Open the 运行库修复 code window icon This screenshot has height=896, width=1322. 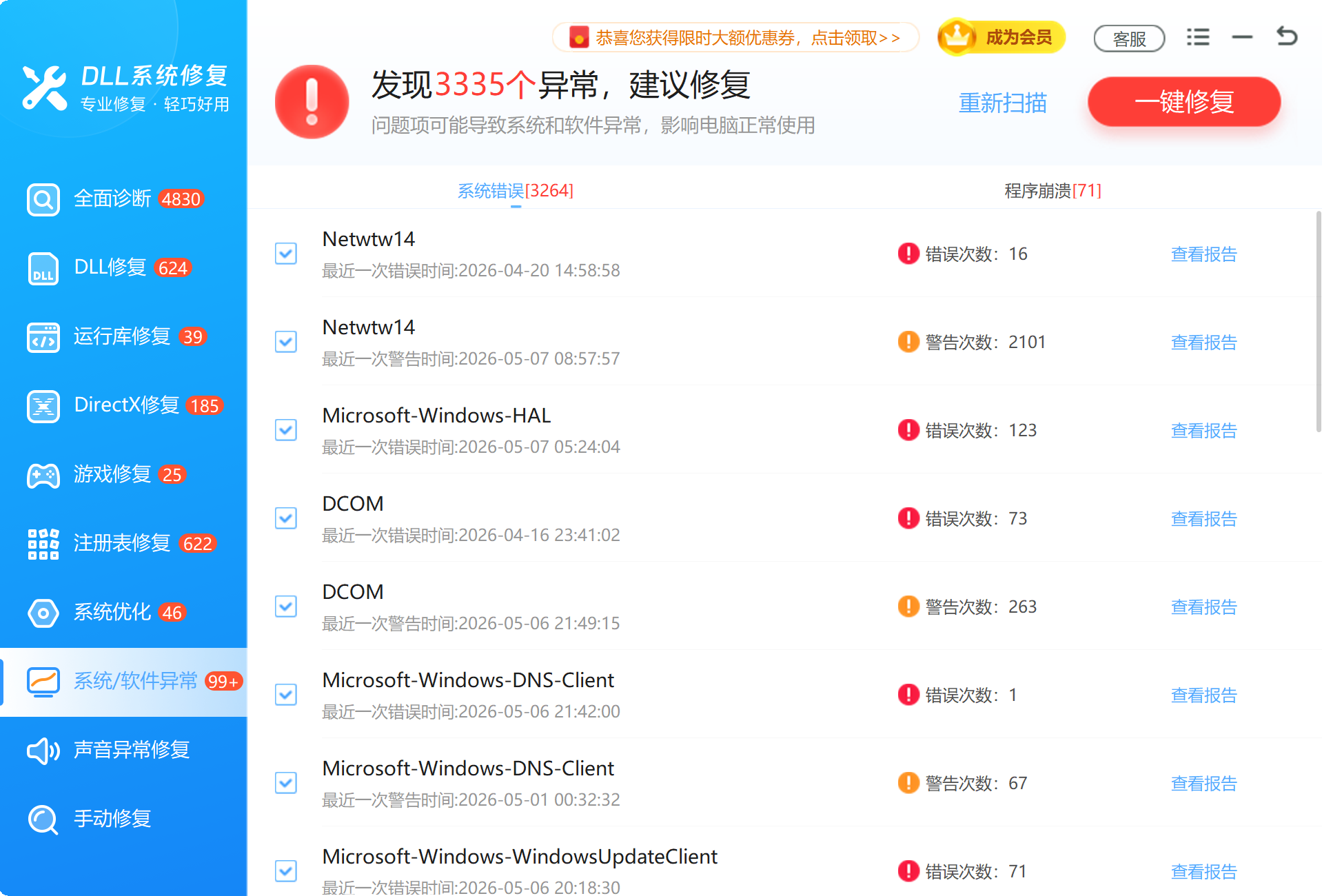click(x=43, y=337)
